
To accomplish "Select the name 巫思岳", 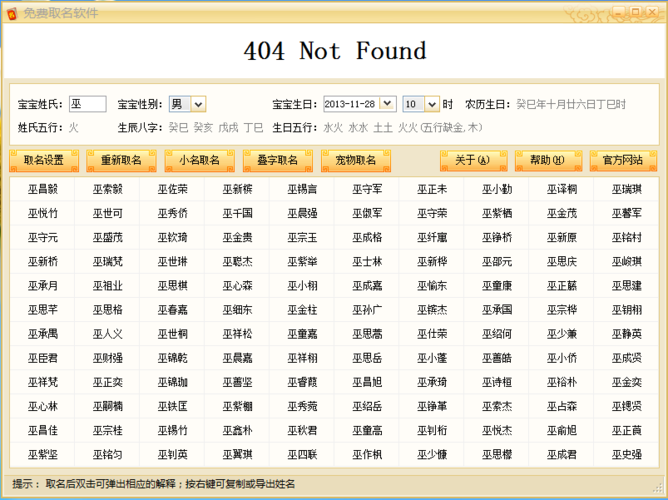I will tap(367, 358).
